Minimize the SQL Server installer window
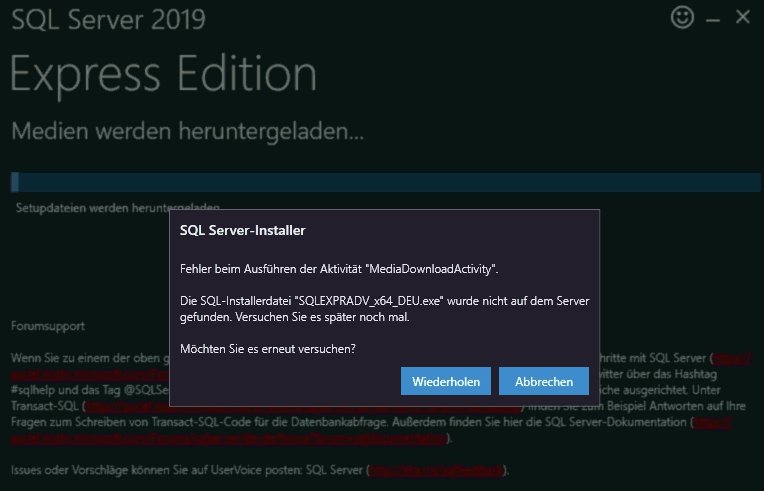Image resolution: width=764 pixels, height=491 pixels. pyautogui.click(x=713, y=19)
